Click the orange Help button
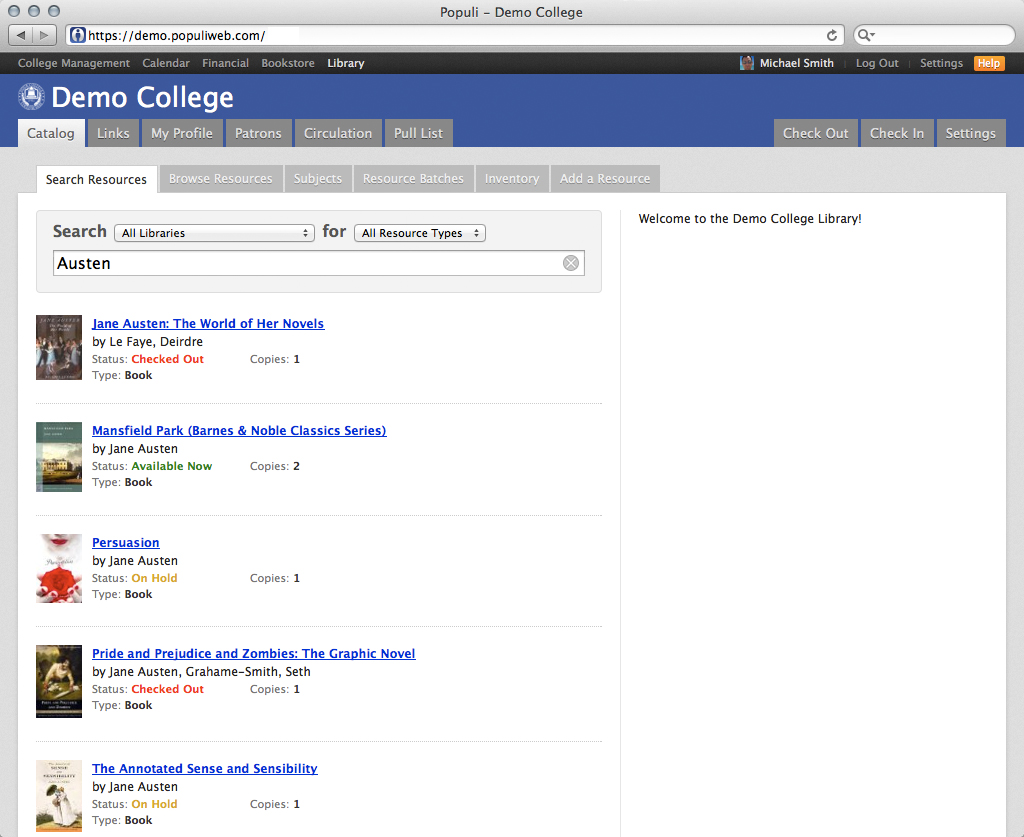 click(x=989, y=63)
